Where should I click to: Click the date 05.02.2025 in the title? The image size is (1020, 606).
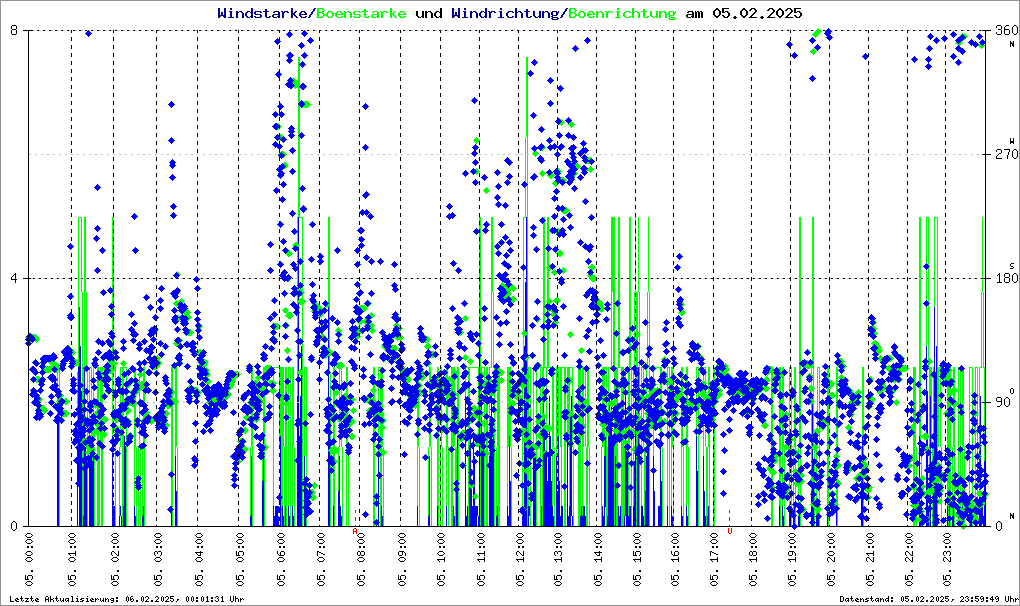756,13
